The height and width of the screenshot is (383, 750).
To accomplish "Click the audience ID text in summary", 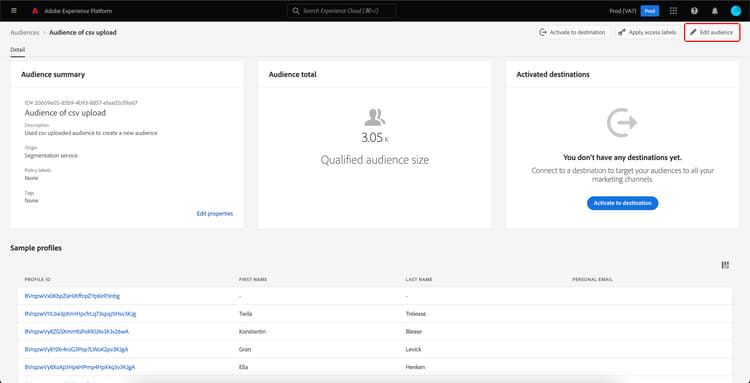I will click(x=81, y=103).
